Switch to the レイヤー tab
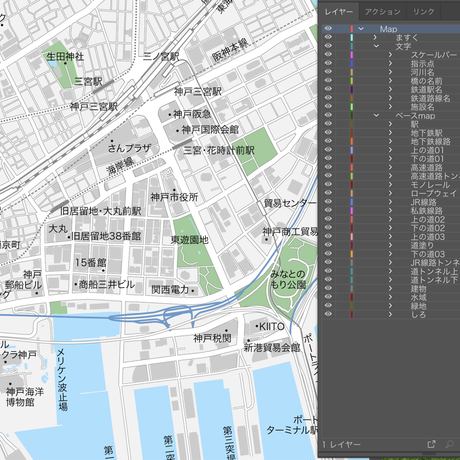This screenshot has width=460, height=460. pyautogui.click(x=339, y=12)
